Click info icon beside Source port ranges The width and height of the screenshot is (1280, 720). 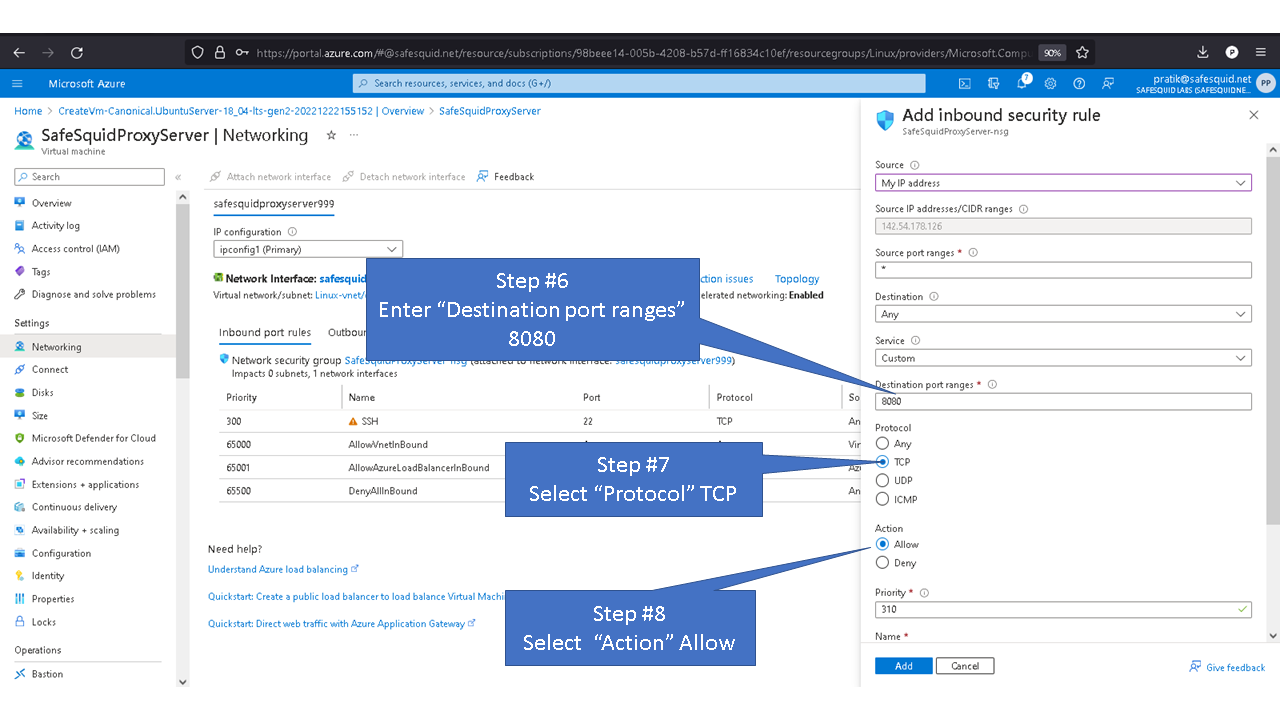click(x=973, y=253)
